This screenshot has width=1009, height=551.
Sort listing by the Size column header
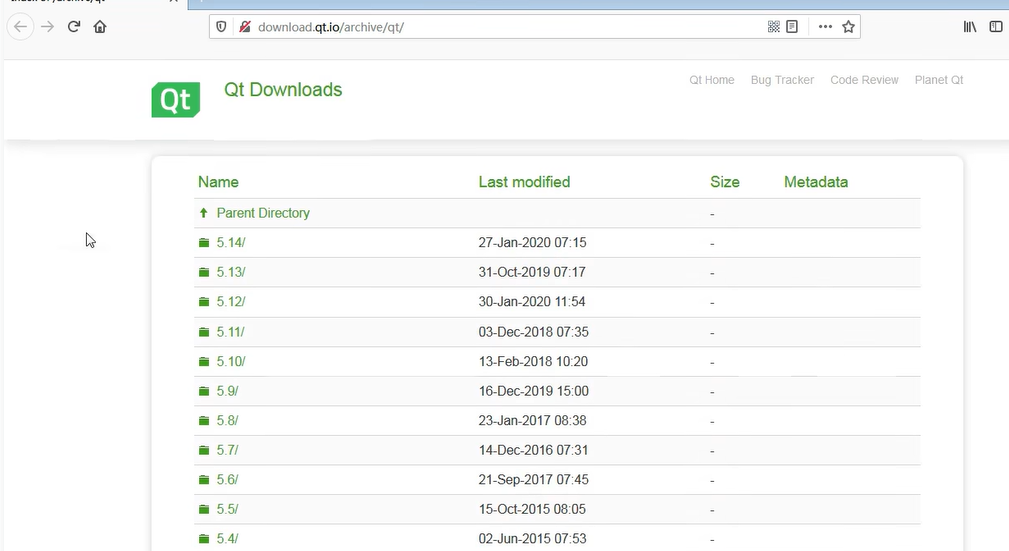tap(725, 182)
